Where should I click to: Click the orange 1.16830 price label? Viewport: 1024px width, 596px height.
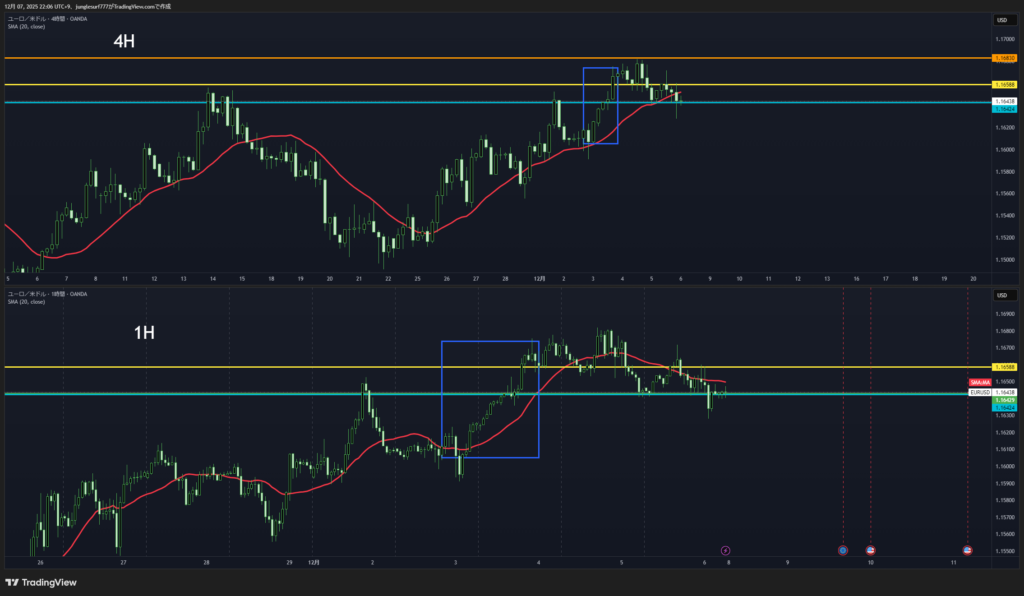tap(1004, 58)
